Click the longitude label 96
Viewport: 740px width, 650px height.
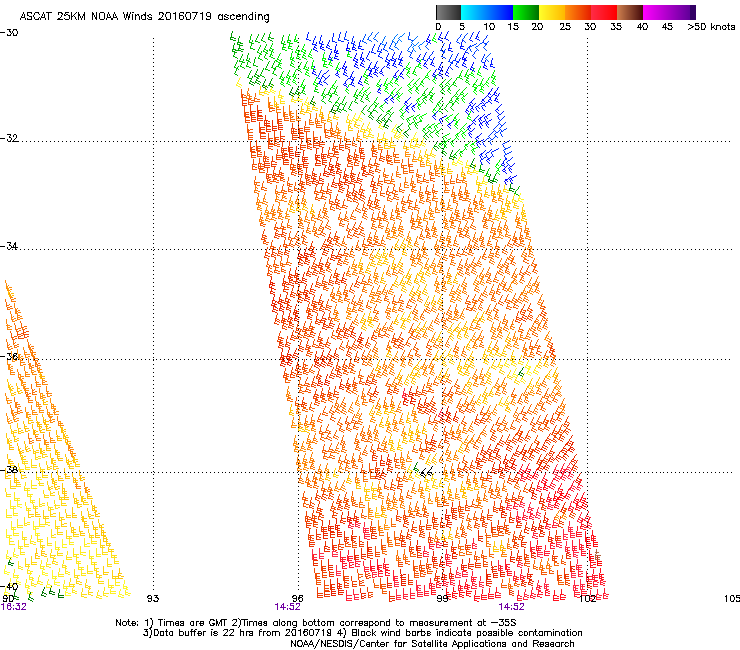click(x=298, y=599)
